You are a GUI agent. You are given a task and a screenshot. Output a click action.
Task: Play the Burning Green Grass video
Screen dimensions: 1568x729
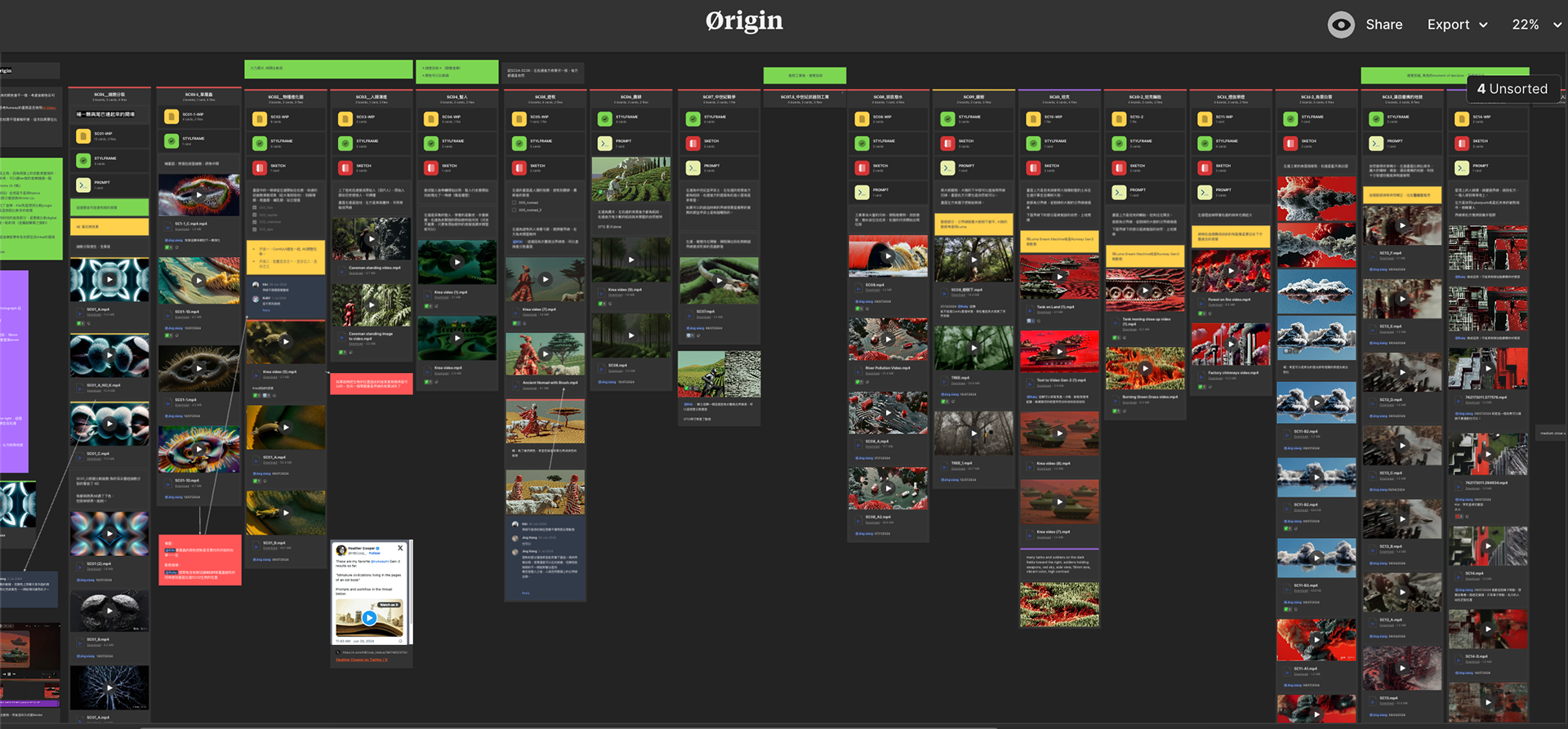coord(1146,368)
